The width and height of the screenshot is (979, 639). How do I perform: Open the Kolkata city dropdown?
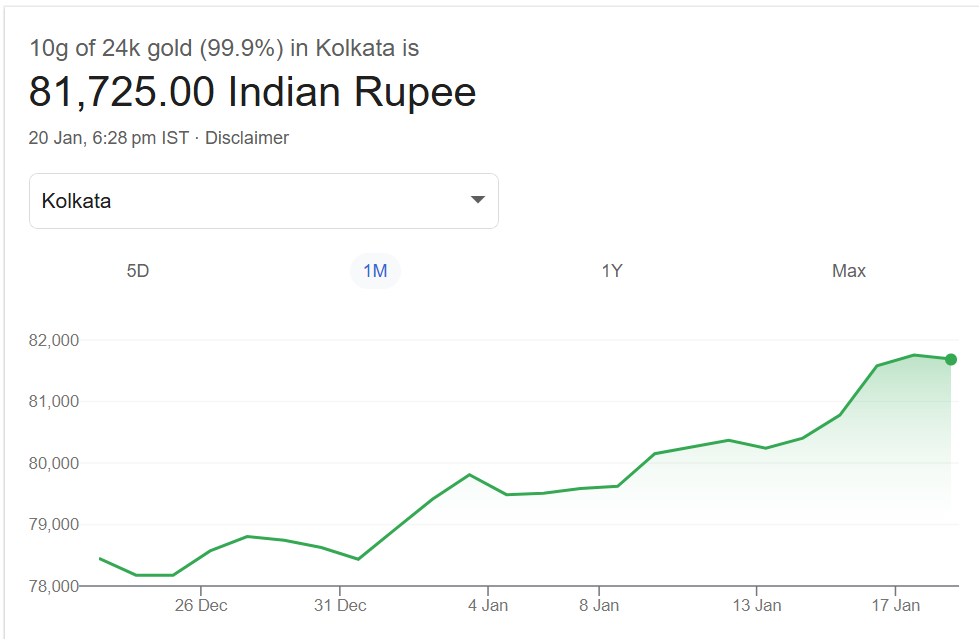point(263,201)
